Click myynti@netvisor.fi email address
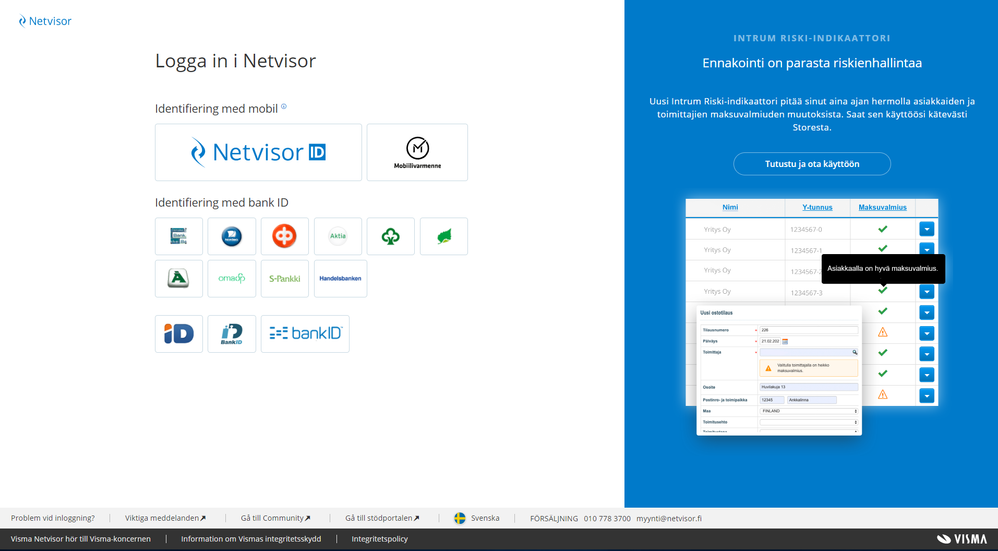 click(669, 518)
